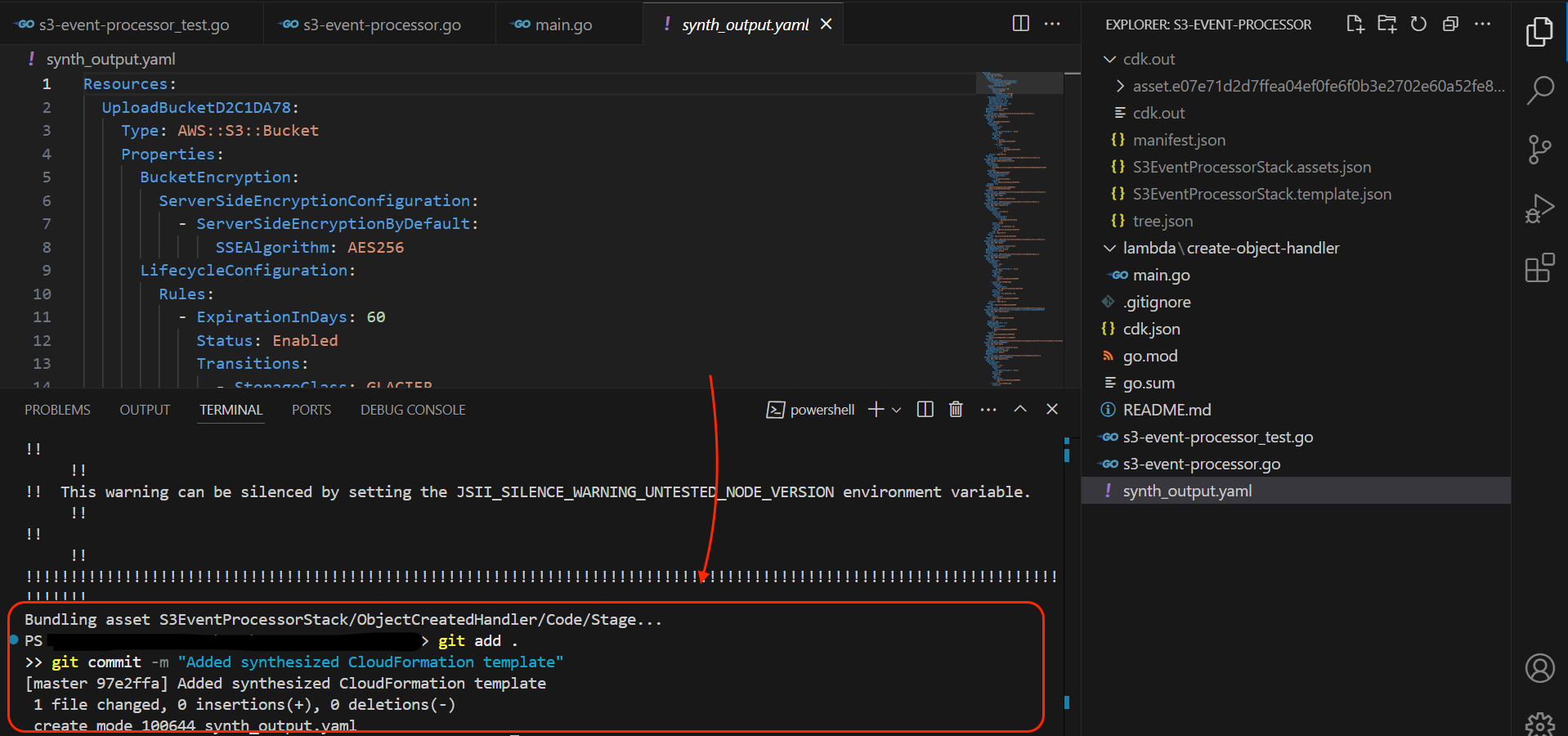Open the terminal launch profile dropdown
The width and height of the screenshot is (1568, 736).
point(896,410)
